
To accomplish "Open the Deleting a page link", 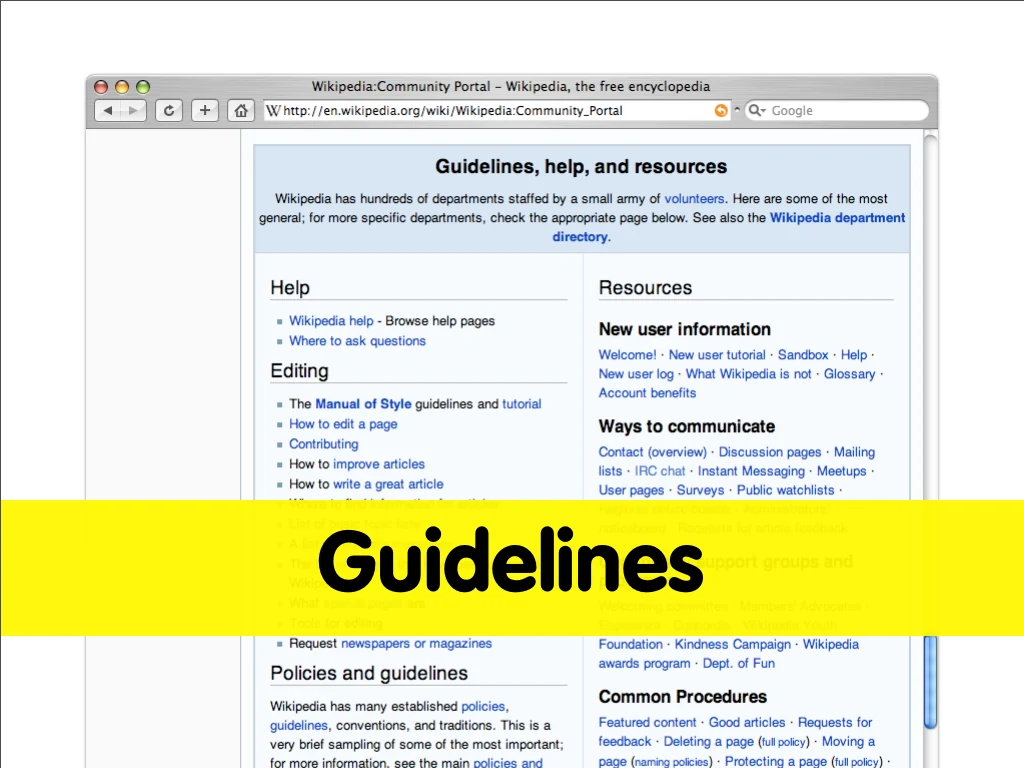I will click(708, 741).
